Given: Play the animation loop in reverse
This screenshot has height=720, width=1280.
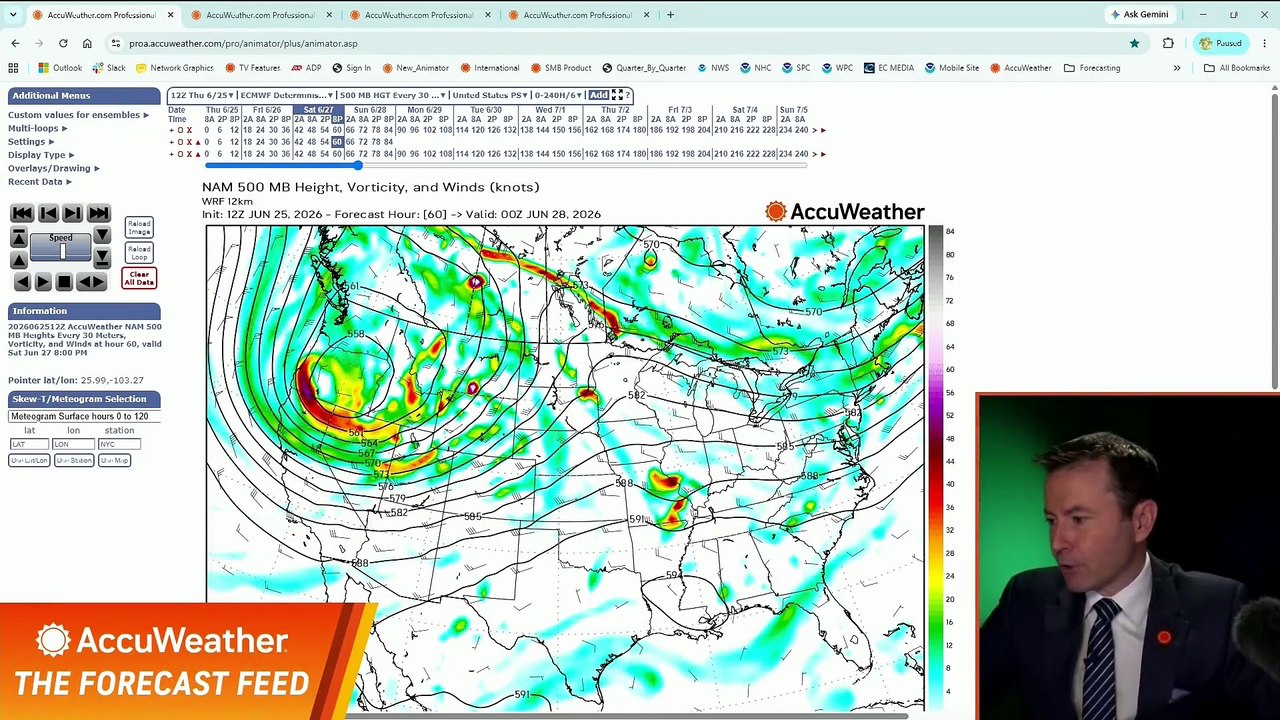Looking at the screenshot, I should (22, 282).
